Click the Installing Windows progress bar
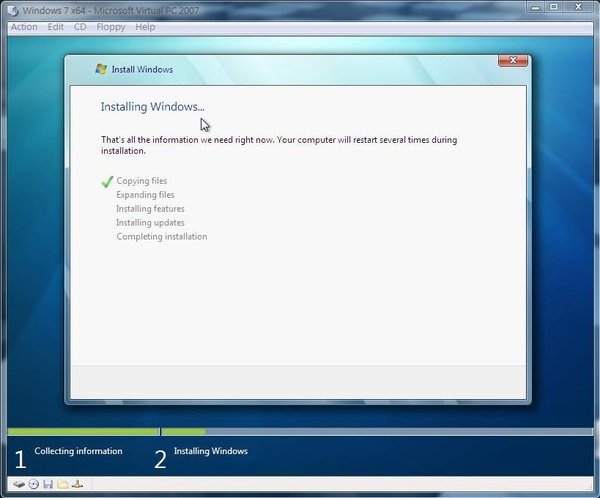This screenshot has width=600, height=498. pos(377,432)
